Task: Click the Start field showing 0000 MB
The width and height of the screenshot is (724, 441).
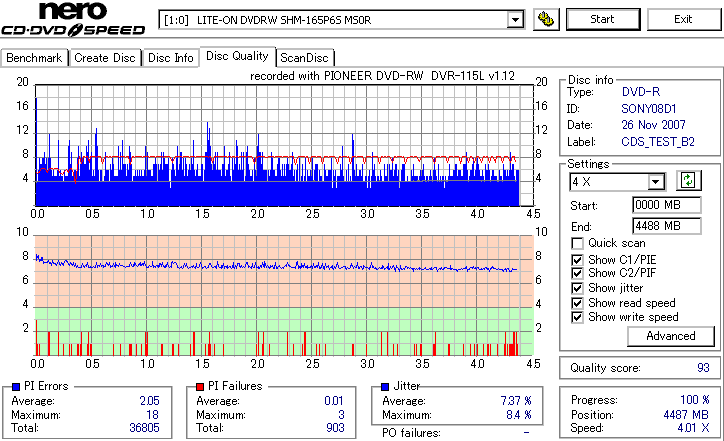Action: click(666, 205)
